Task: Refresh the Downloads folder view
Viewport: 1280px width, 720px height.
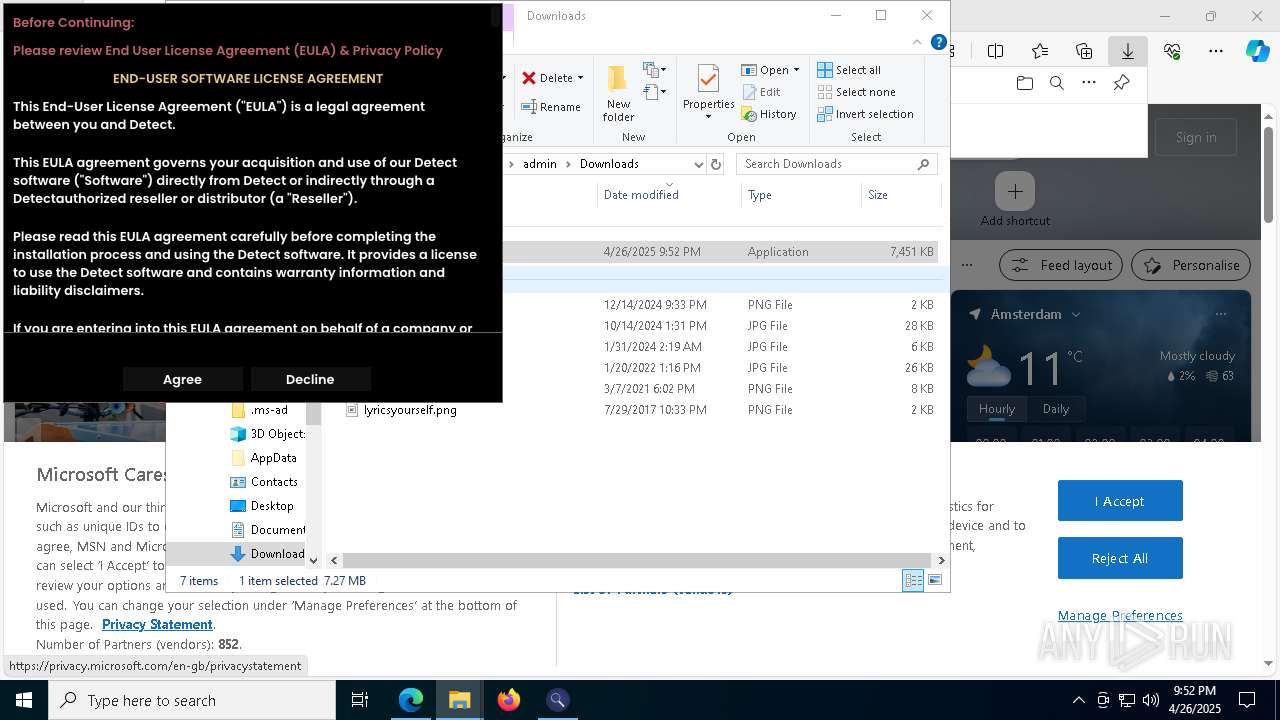Action: [715, 164]
